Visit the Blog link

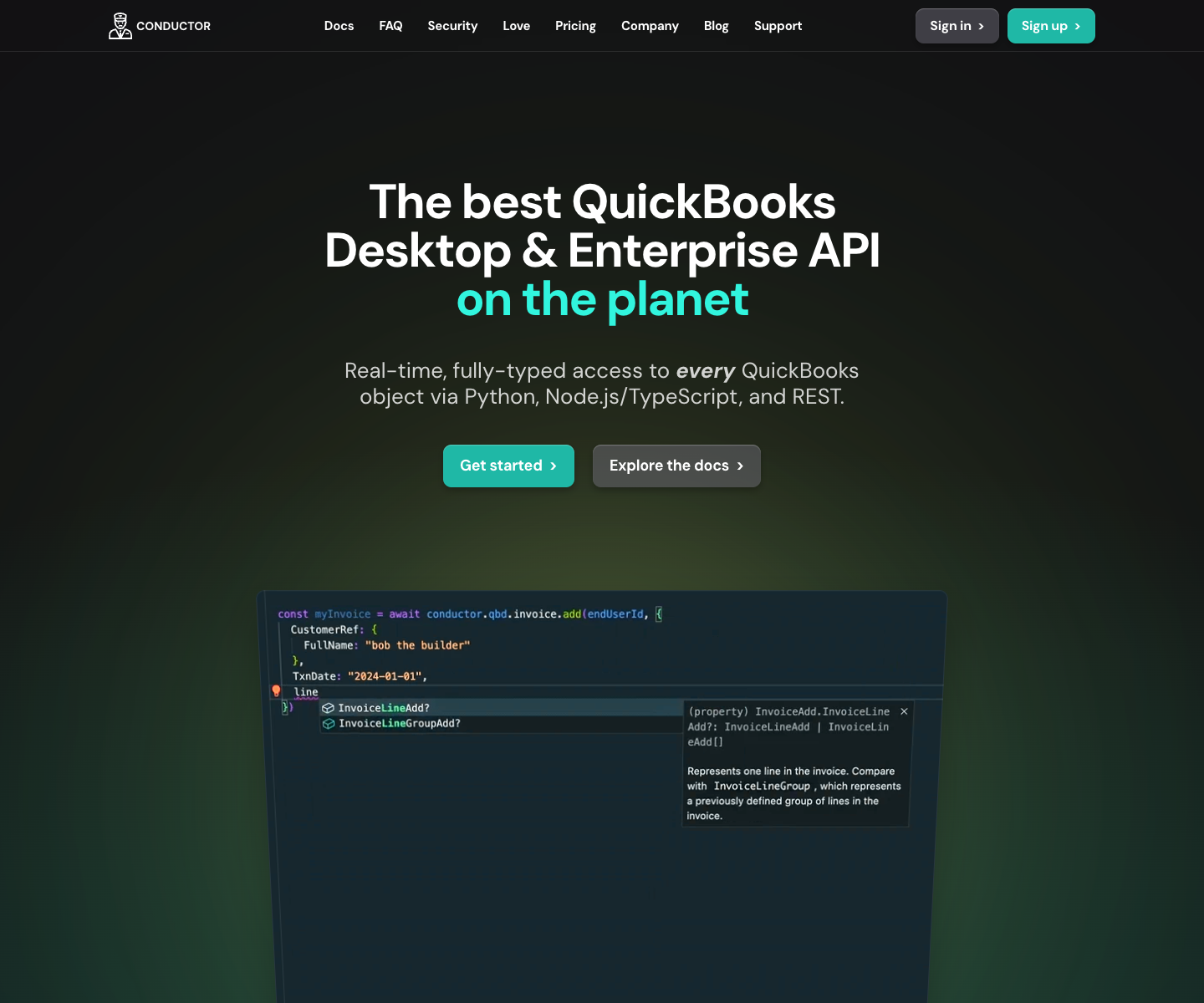[716, 26]
